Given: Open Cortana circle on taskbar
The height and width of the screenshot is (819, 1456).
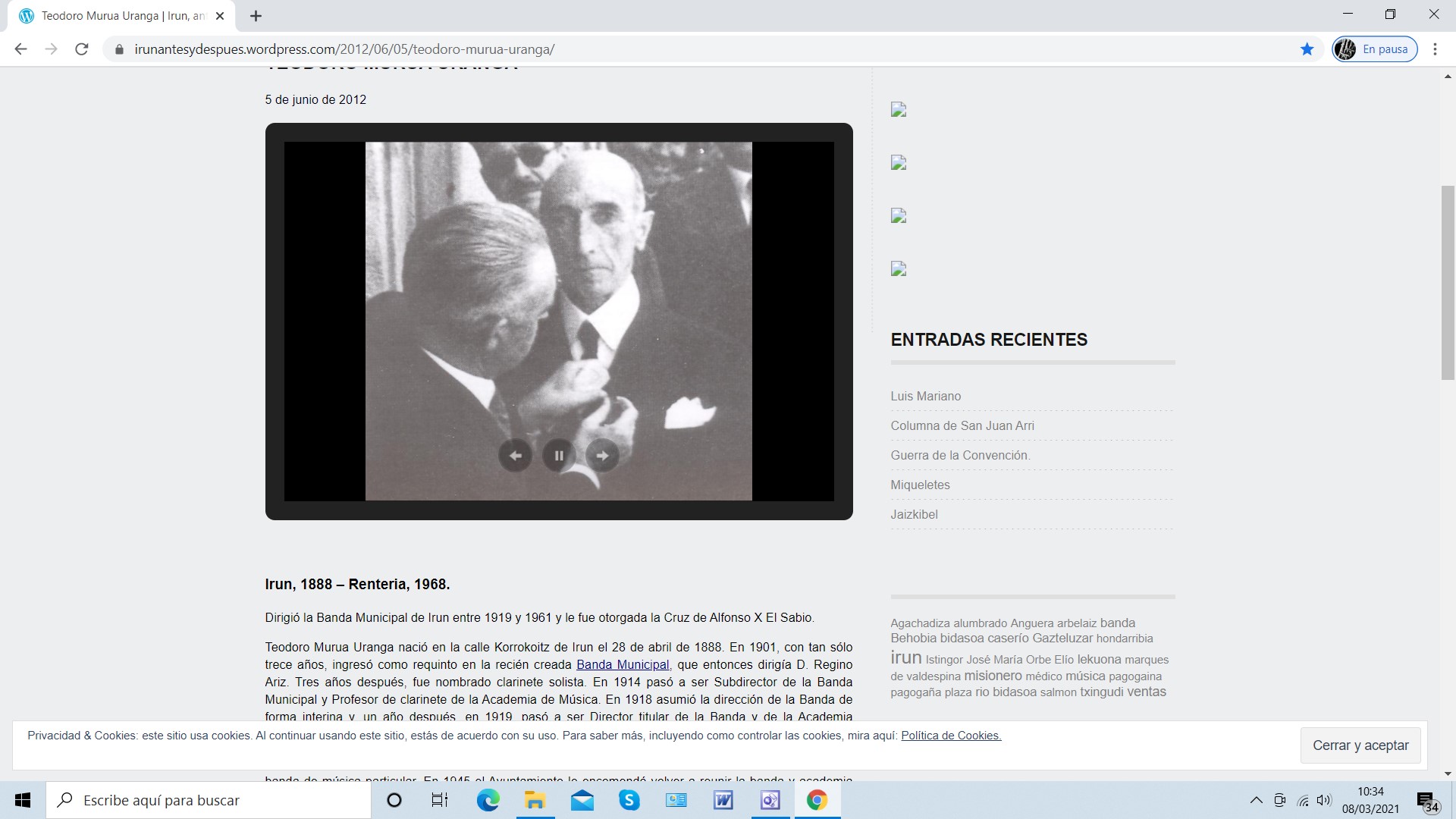Looking at the screenshot, I should coord(394,800).
